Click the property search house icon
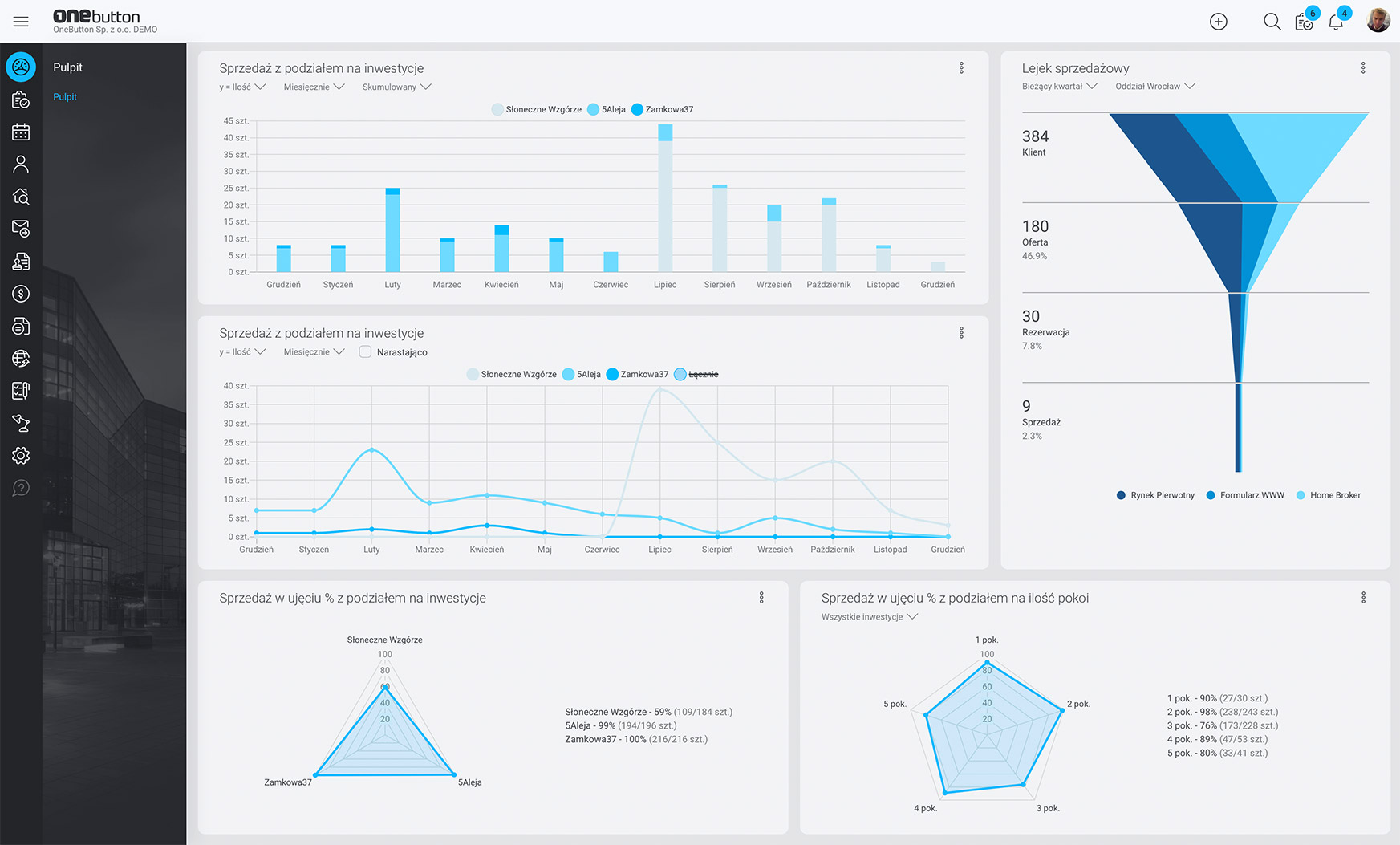The image size is (1400, 845). (21, 197)
